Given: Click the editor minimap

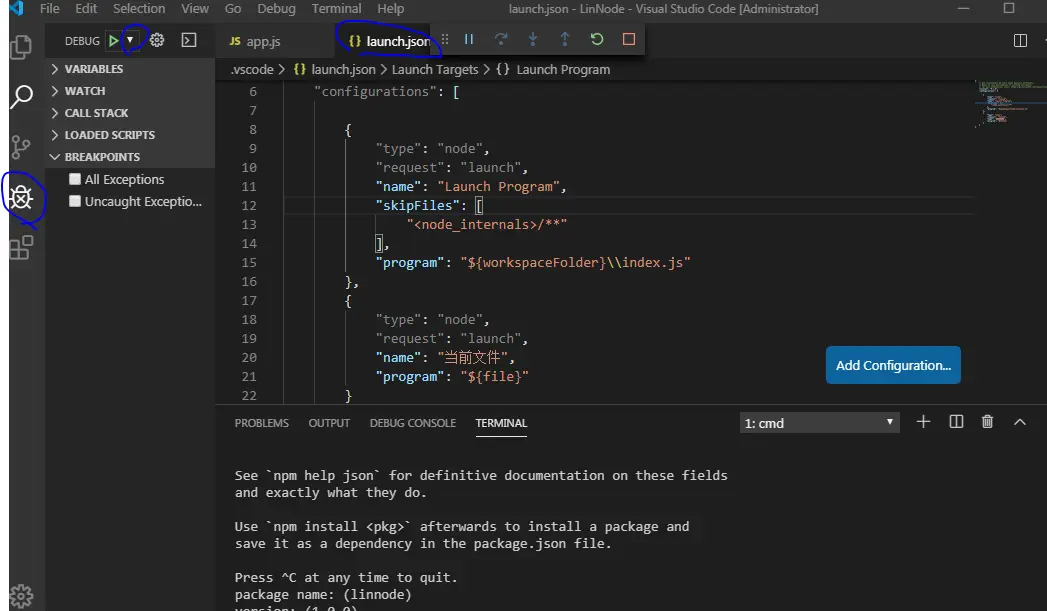Looking at the screenshot, I should click(1011, 104).
